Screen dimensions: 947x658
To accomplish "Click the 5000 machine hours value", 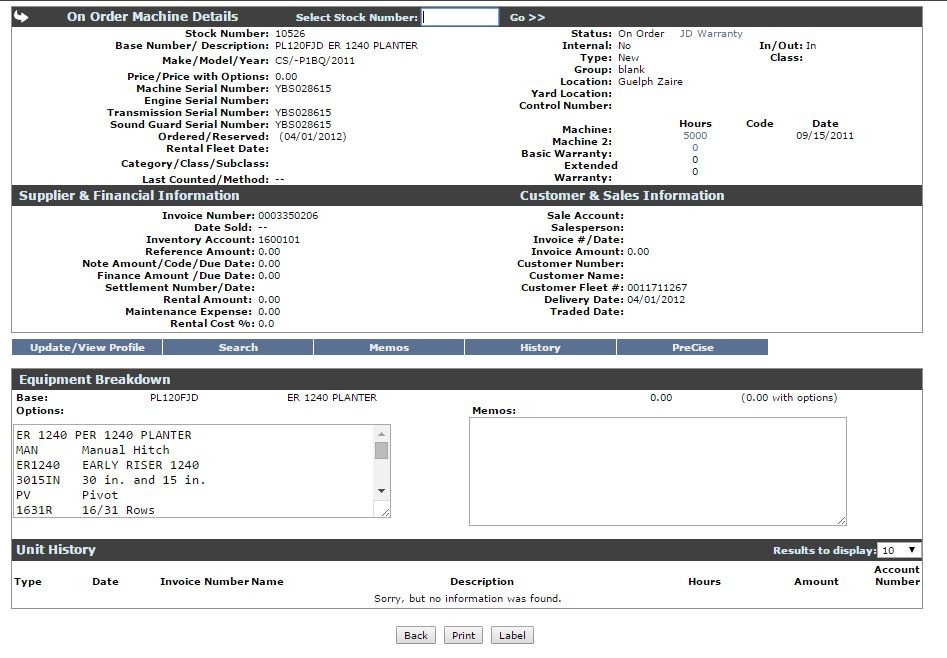I will pos(695,136).
